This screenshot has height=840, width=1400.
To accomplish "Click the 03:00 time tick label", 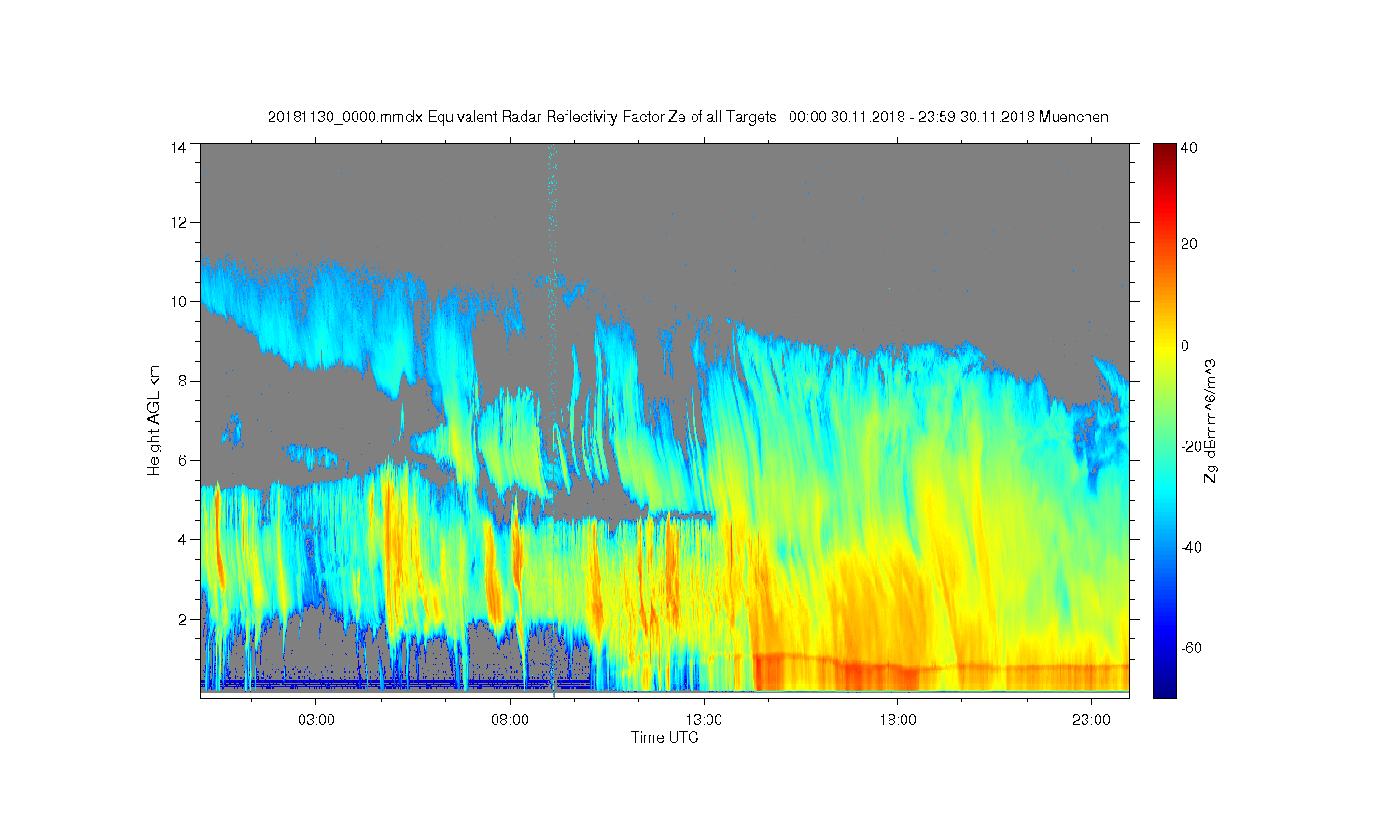I will tap(315, 721).
